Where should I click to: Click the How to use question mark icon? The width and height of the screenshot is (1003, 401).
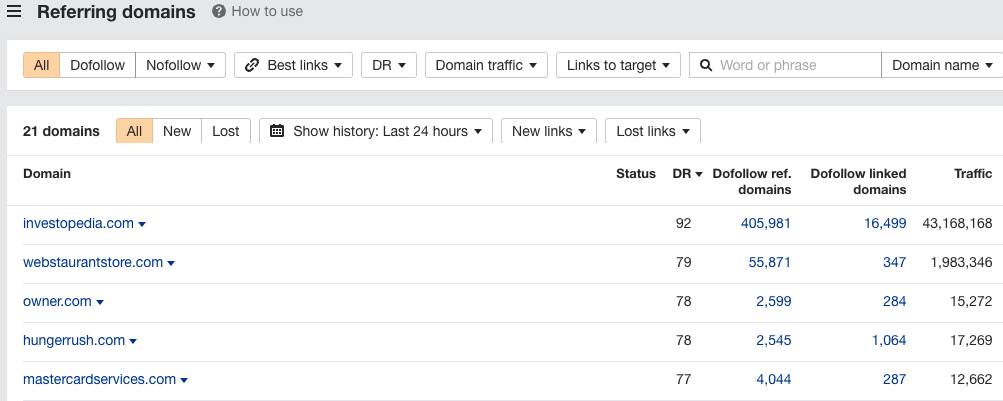219,12
